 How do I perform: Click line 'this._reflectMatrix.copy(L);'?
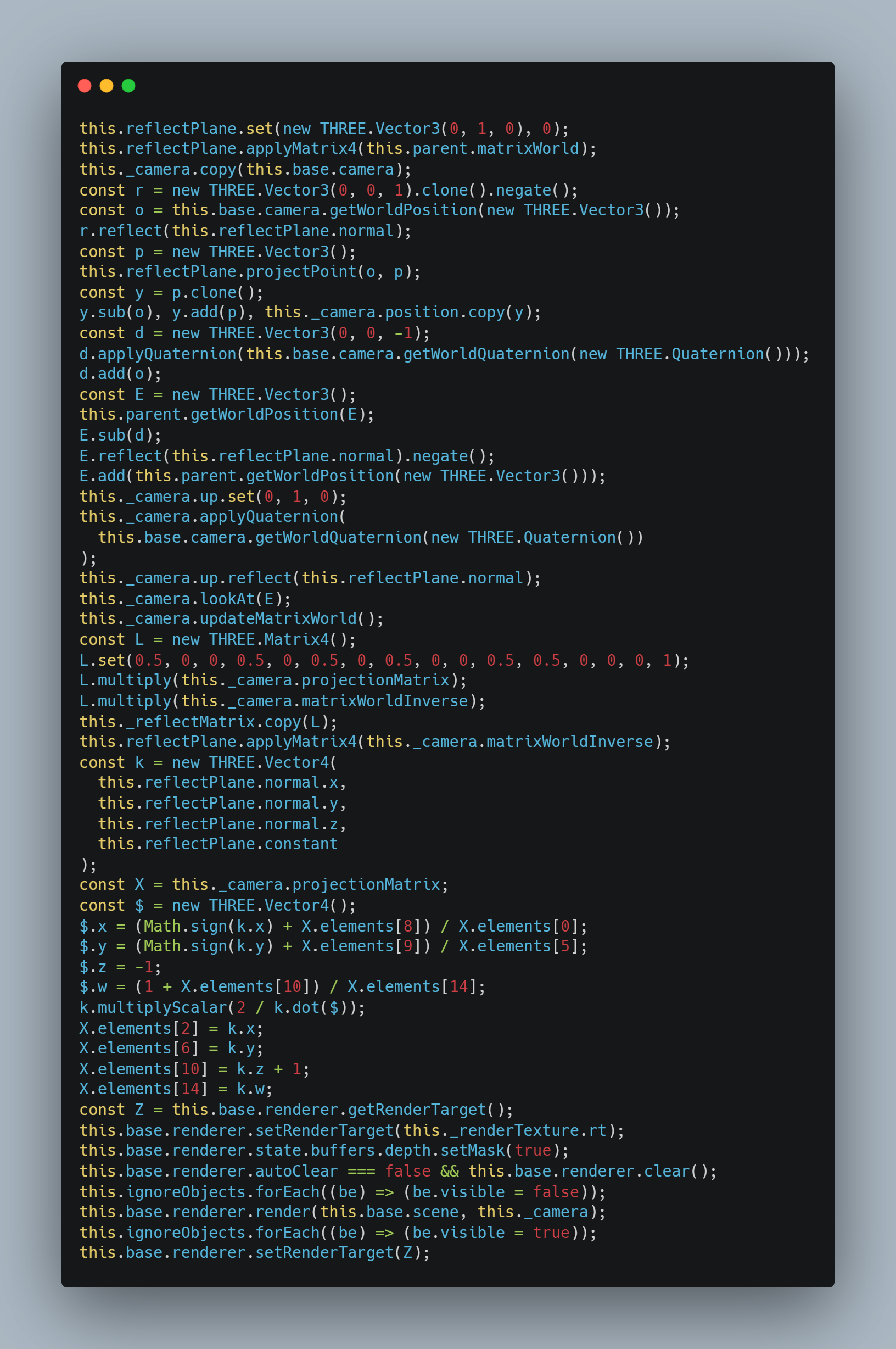pos(209,722)
